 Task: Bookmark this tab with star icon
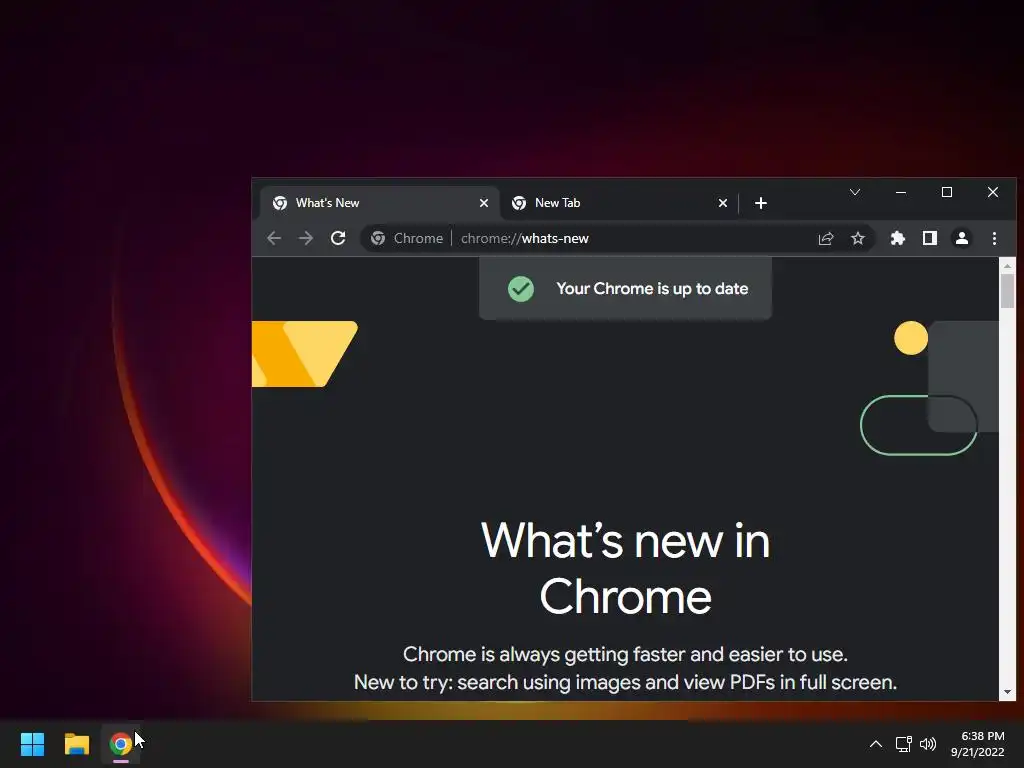coord(857,238)
